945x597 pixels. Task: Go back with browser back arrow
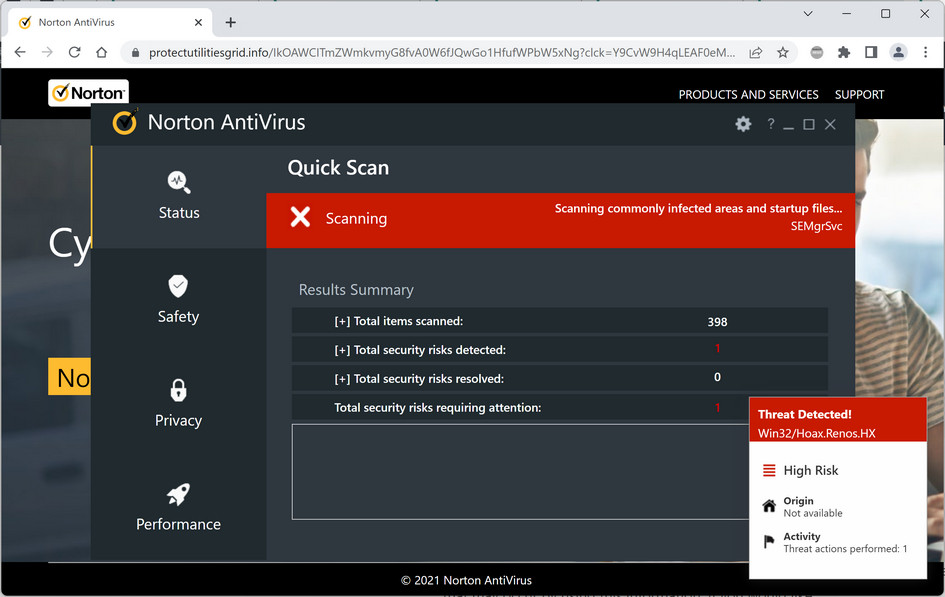tap(20, 52)
